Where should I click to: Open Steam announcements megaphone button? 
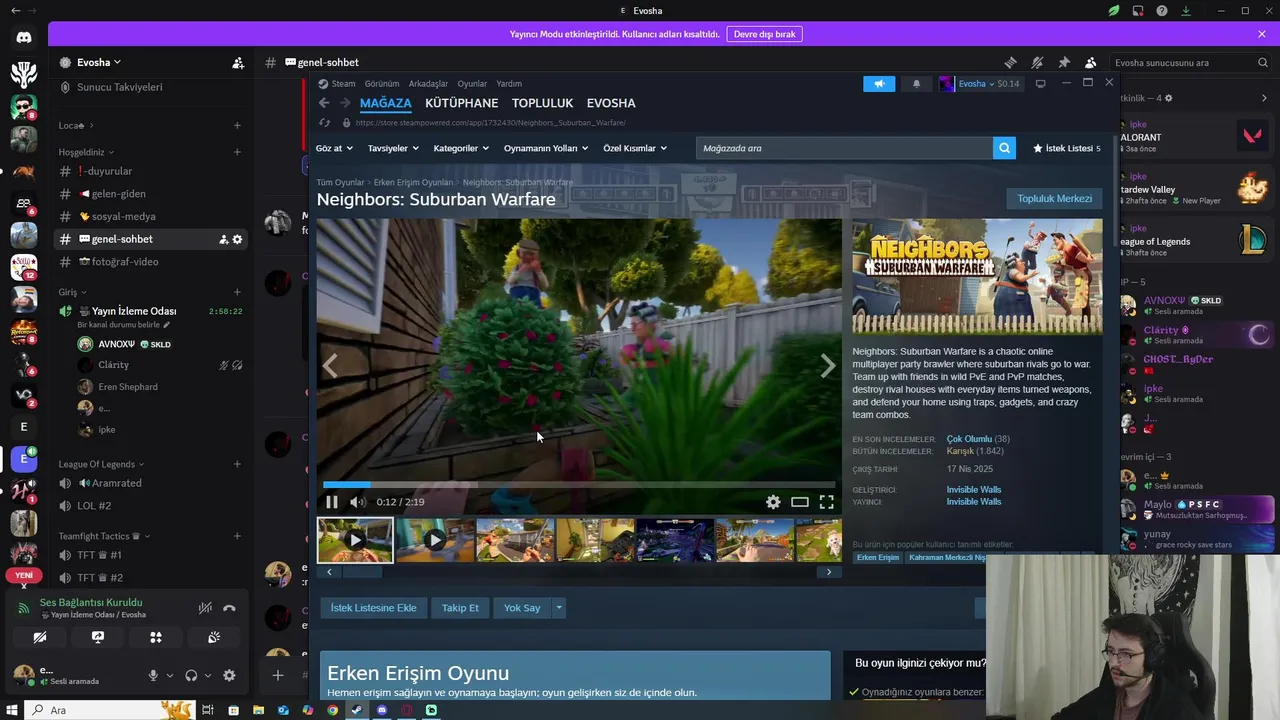[x=879, y=84]
